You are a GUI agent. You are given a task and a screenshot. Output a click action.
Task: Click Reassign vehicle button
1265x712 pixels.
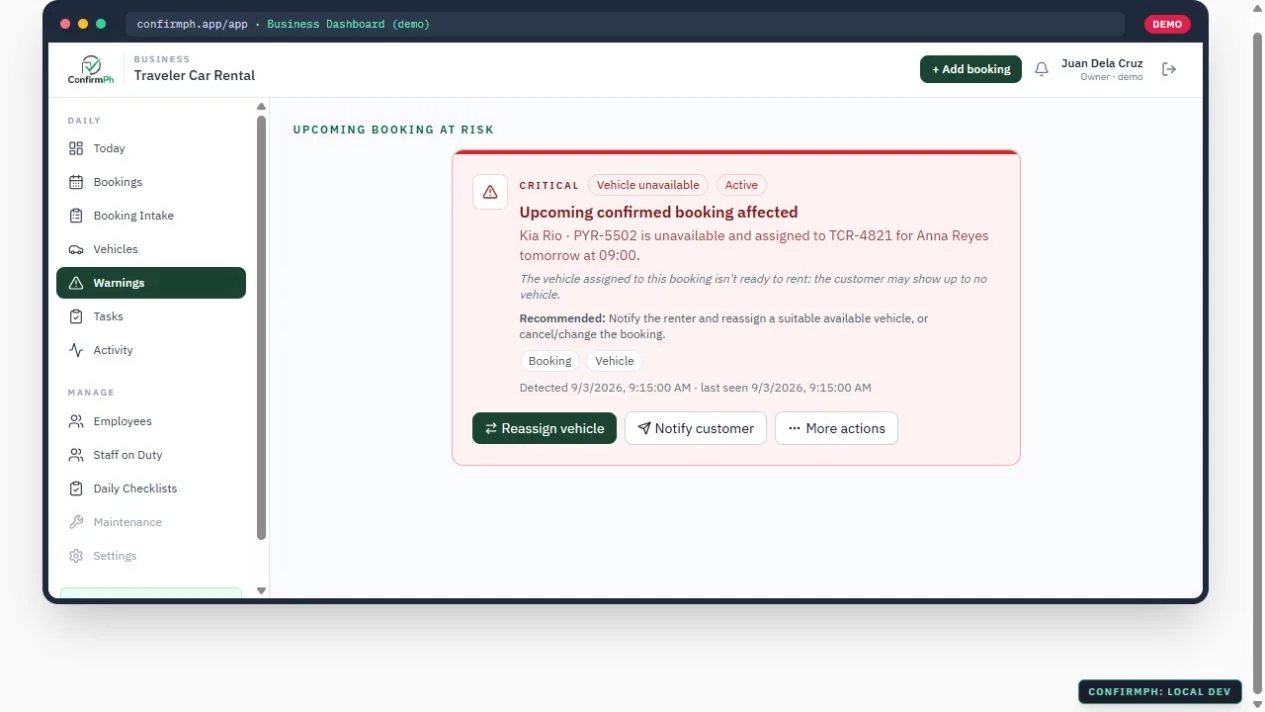tap(544, 428)
